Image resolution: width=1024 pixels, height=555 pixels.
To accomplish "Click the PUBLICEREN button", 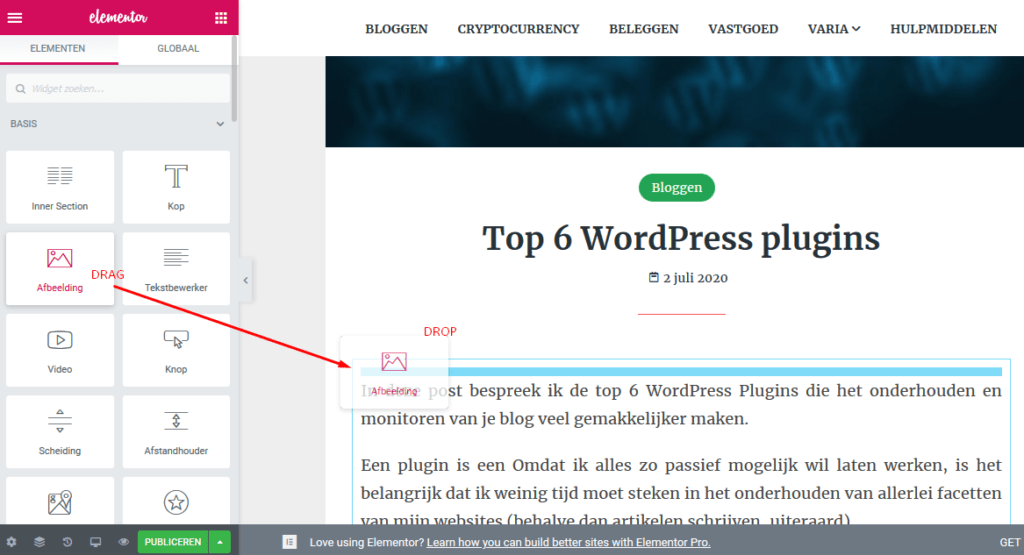I will pos(173,542).
